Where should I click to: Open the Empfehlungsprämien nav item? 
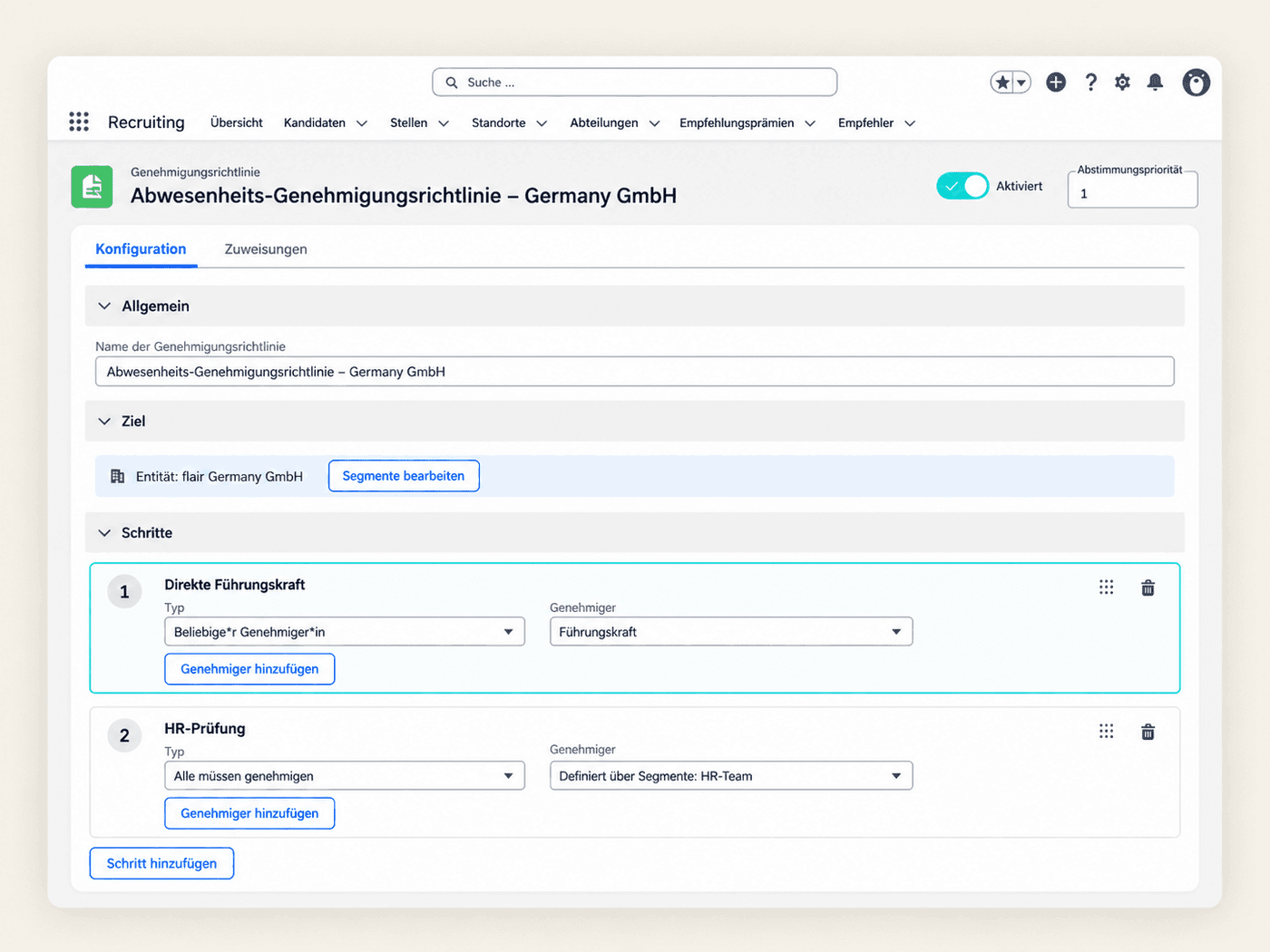737,122
